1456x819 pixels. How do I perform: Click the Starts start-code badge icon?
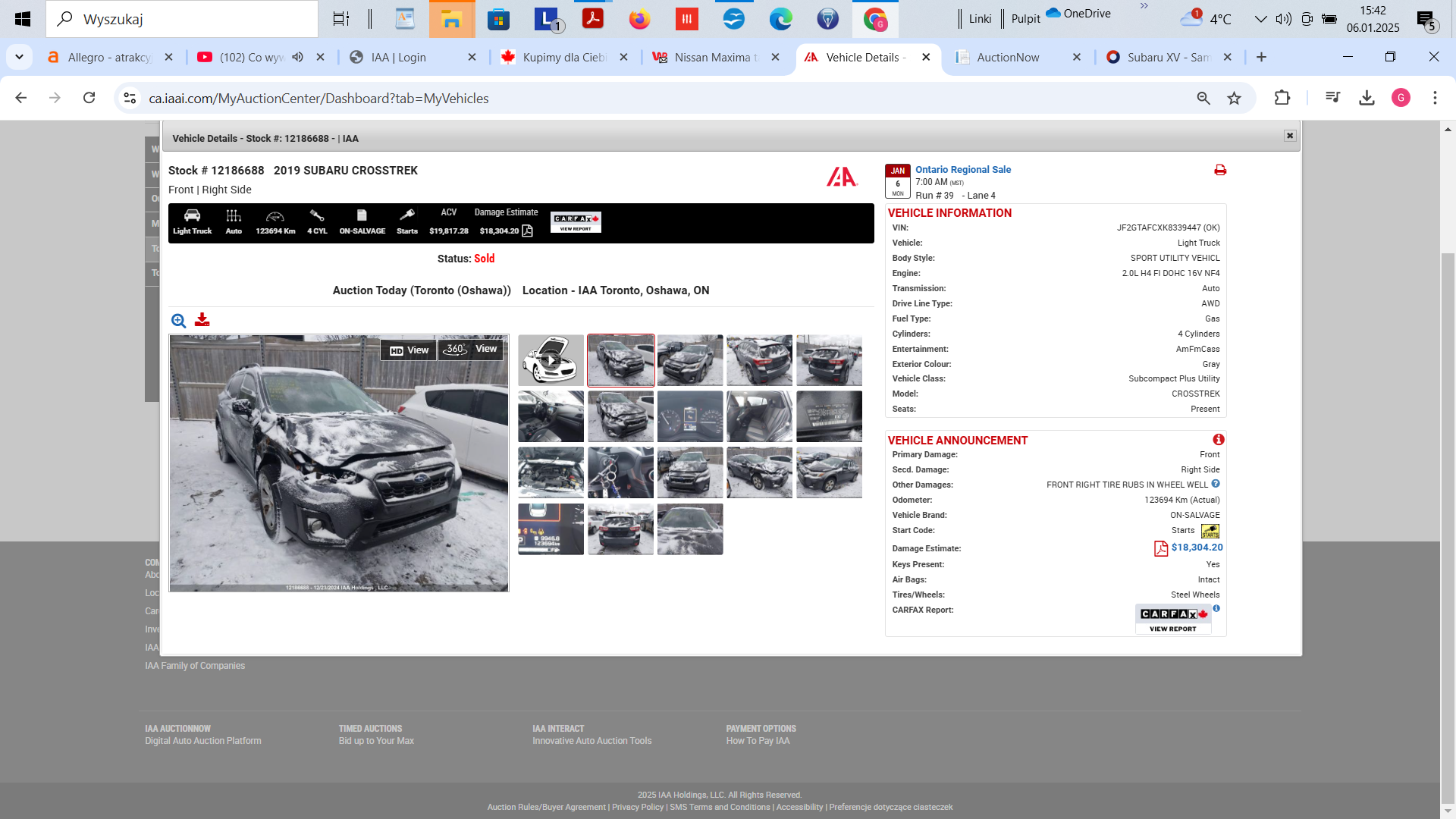1210,531
